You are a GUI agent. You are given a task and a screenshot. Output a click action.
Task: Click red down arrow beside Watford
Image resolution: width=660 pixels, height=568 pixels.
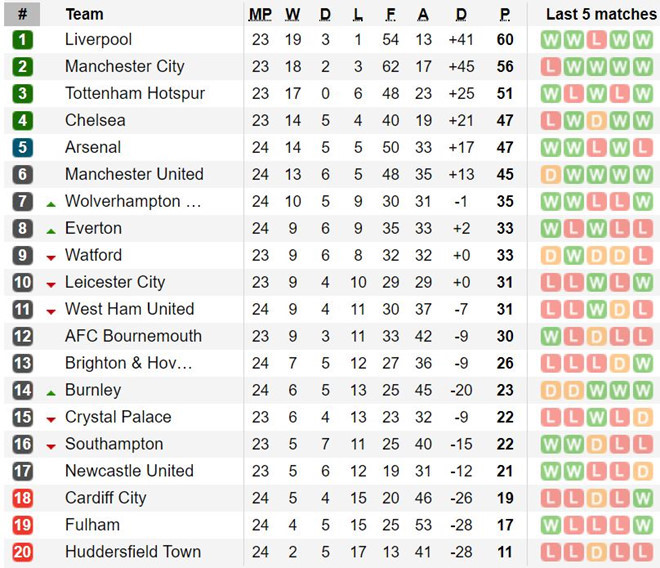(x=51, y=257)
